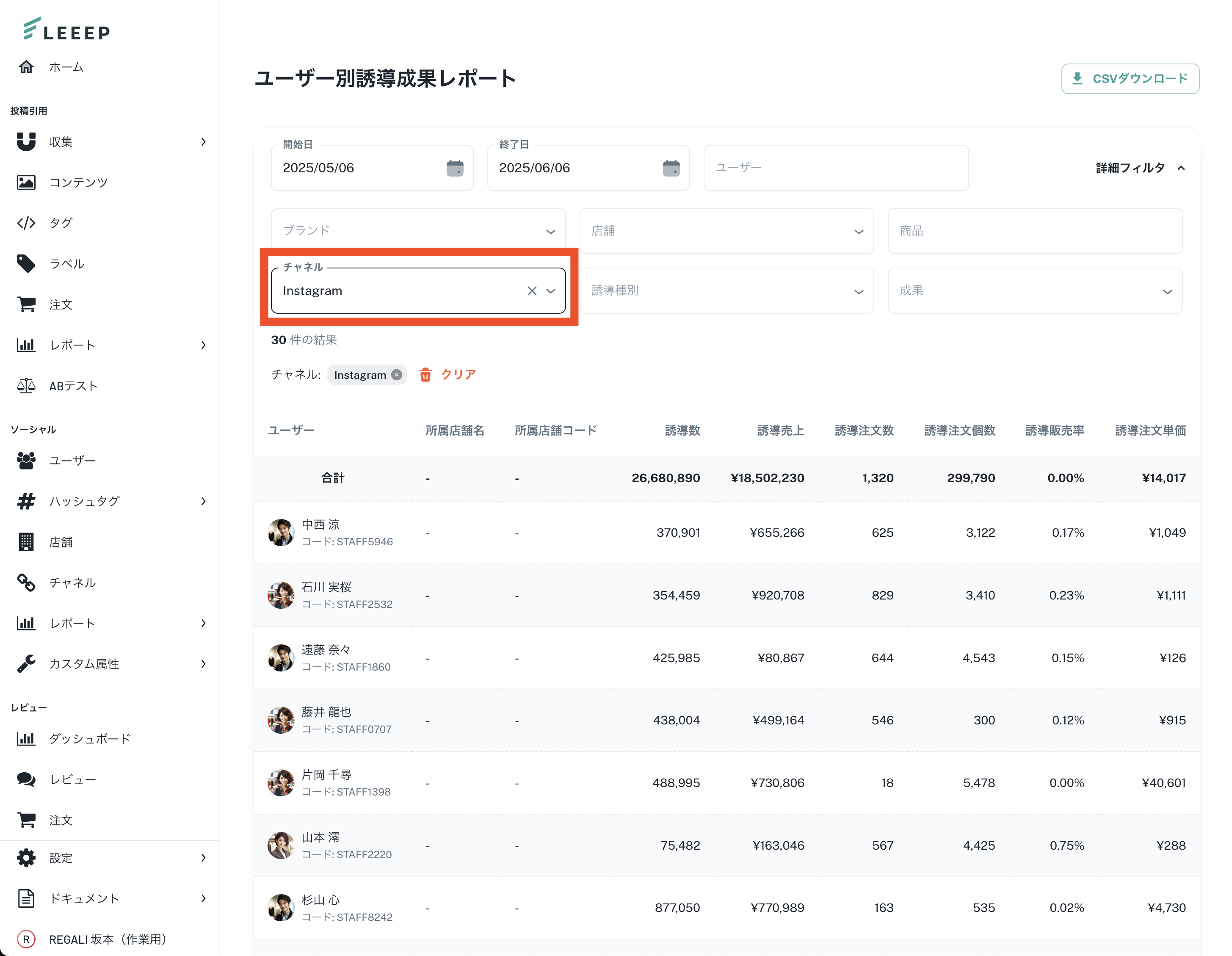Remove the Instagram filter chip

(x=397, y=375)
